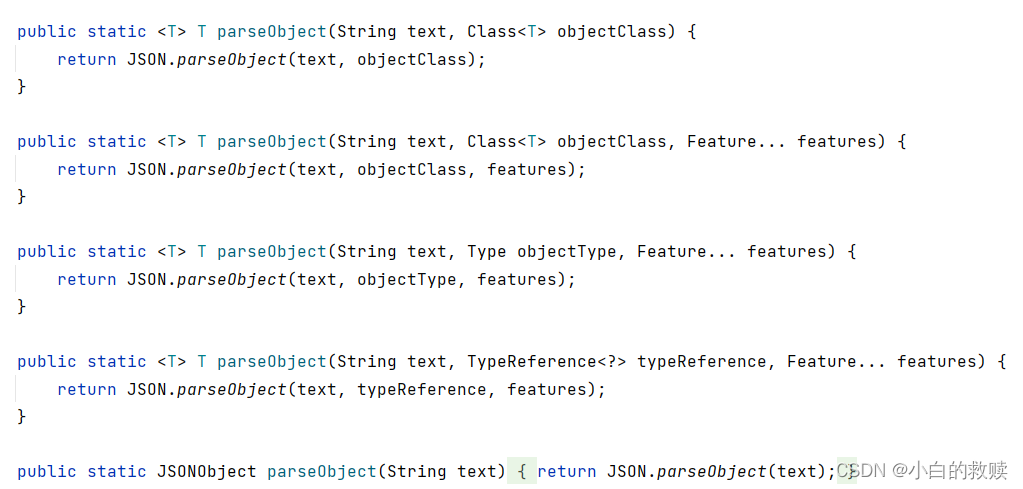The image size is (1023, 489).
Task: Click the return keyword in the first method
Action: point(87,59)
